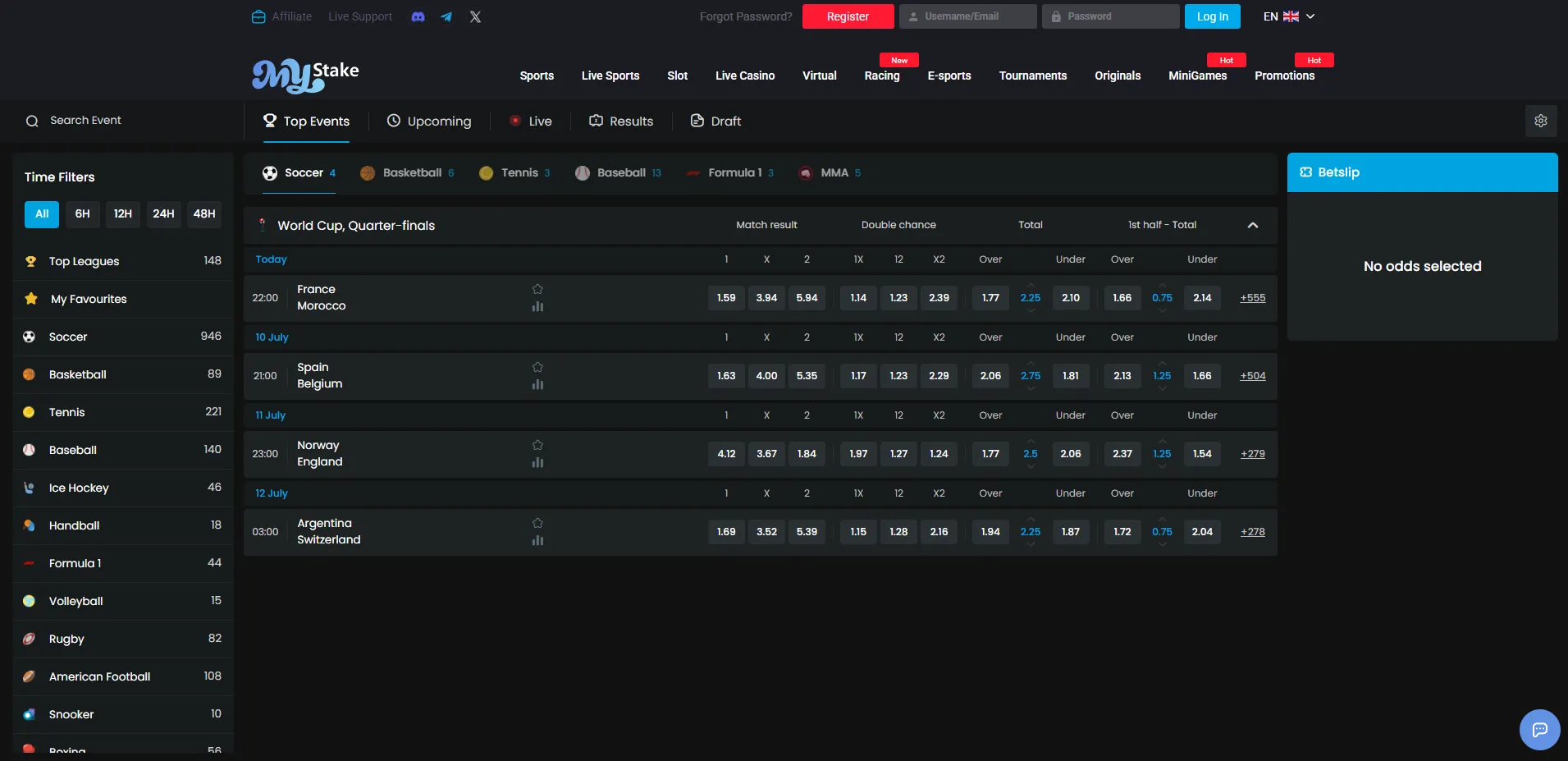Expand +555 more markets for France match
1568x761 pixels.
click(x=1252, y=298)
